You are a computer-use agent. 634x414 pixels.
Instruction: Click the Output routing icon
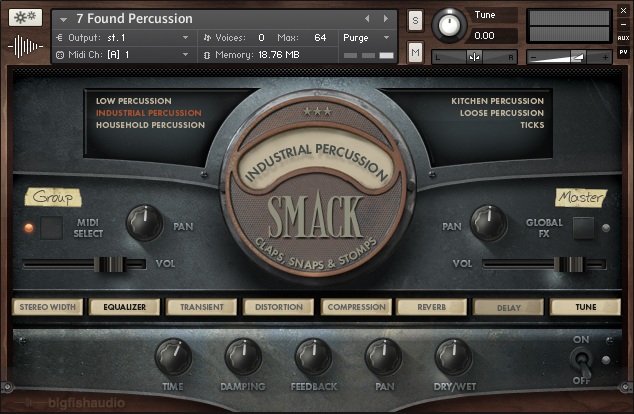click(59, 38)
